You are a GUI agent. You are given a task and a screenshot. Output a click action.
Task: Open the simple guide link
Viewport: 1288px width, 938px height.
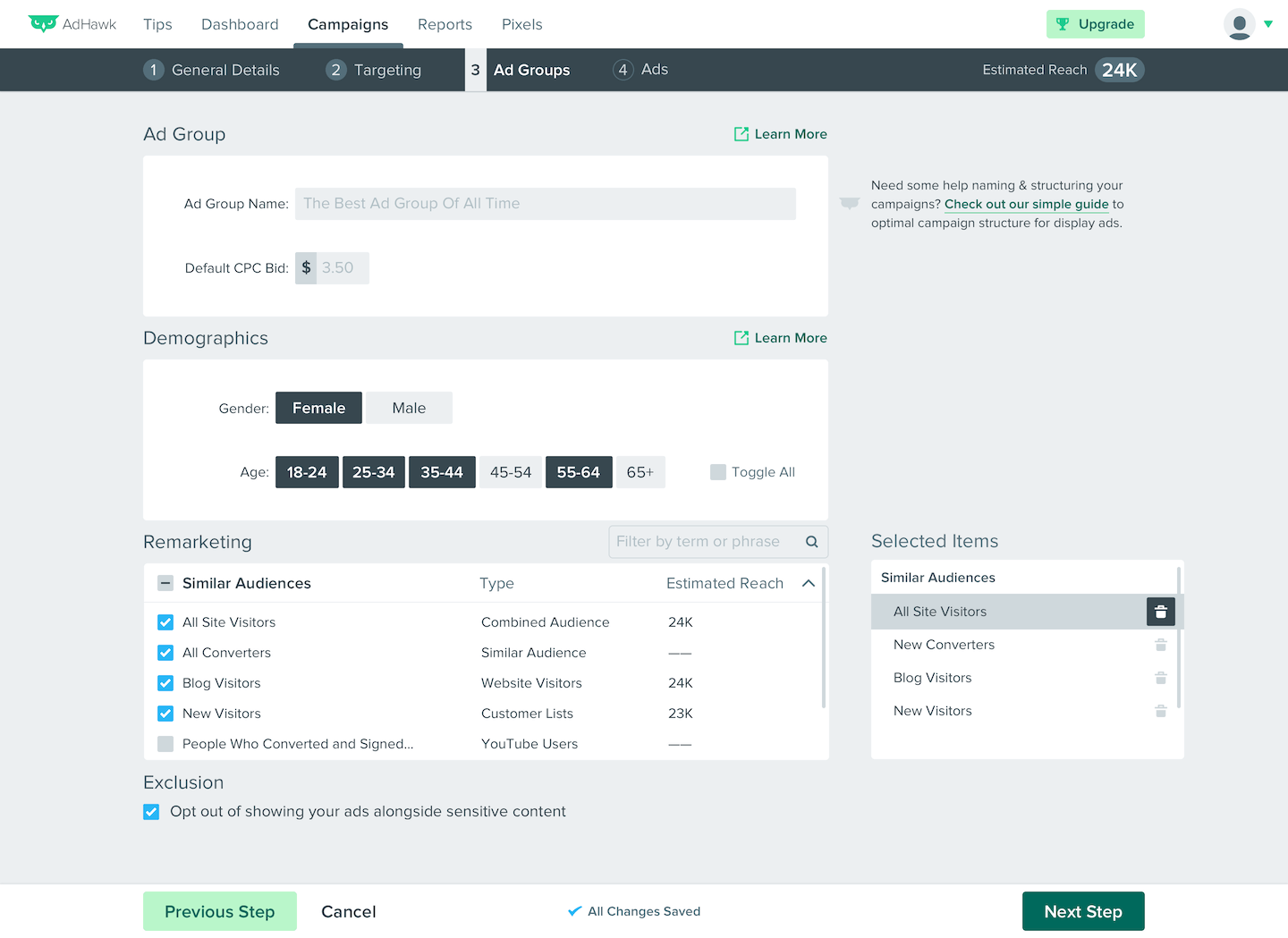pyautogui.click(x=1027, y=204)
